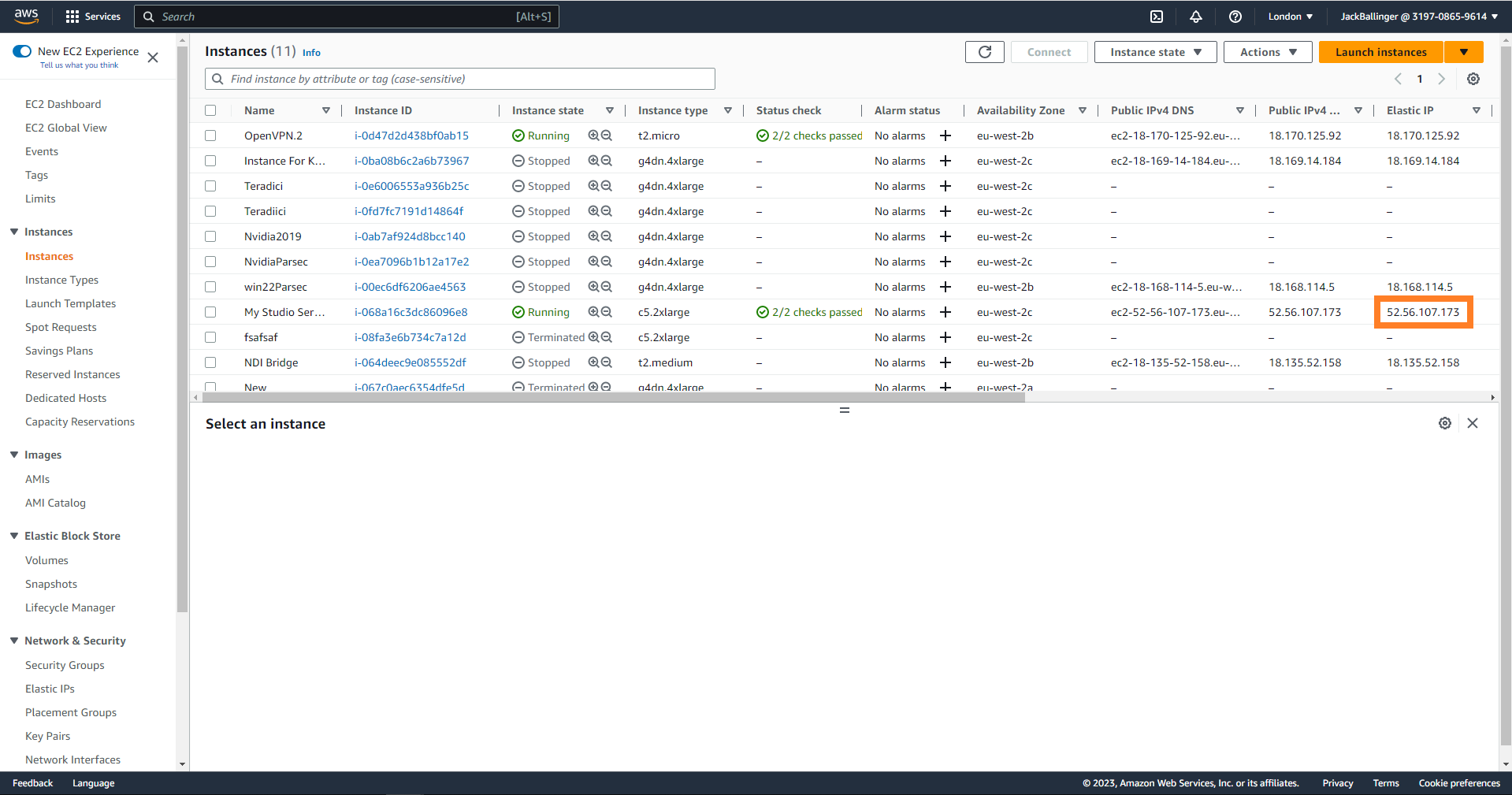Toggle the New EC2 Experience switch
This screenshot has height=795, width=1512.
[22, 51]
